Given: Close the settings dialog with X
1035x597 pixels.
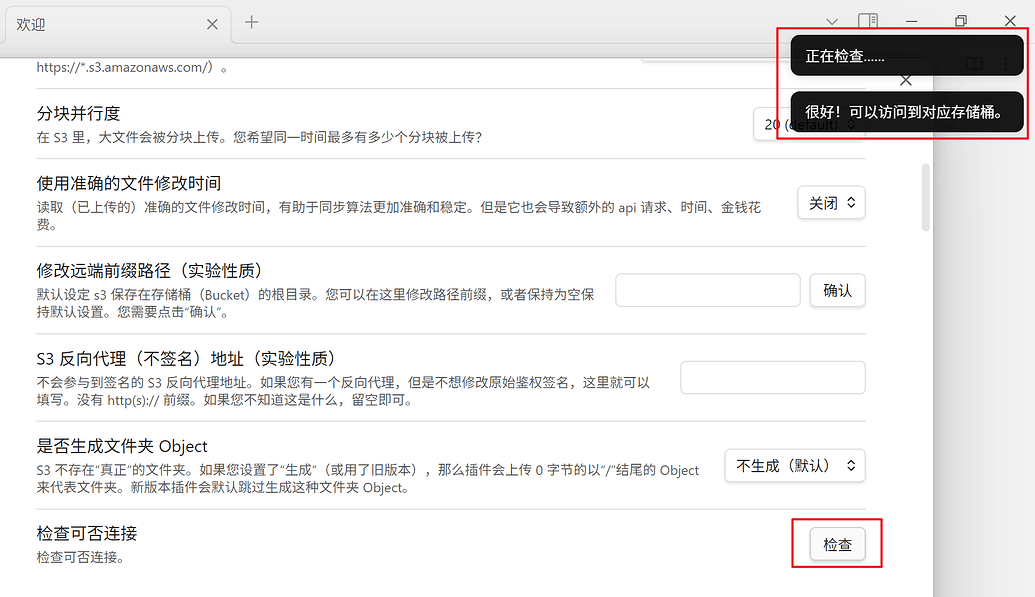Looking at the screenshot, I should coord(906,81).
